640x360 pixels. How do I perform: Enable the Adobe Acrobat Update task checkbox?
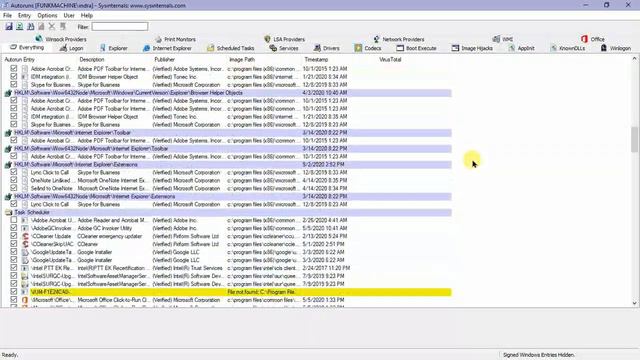coord(14,220)
